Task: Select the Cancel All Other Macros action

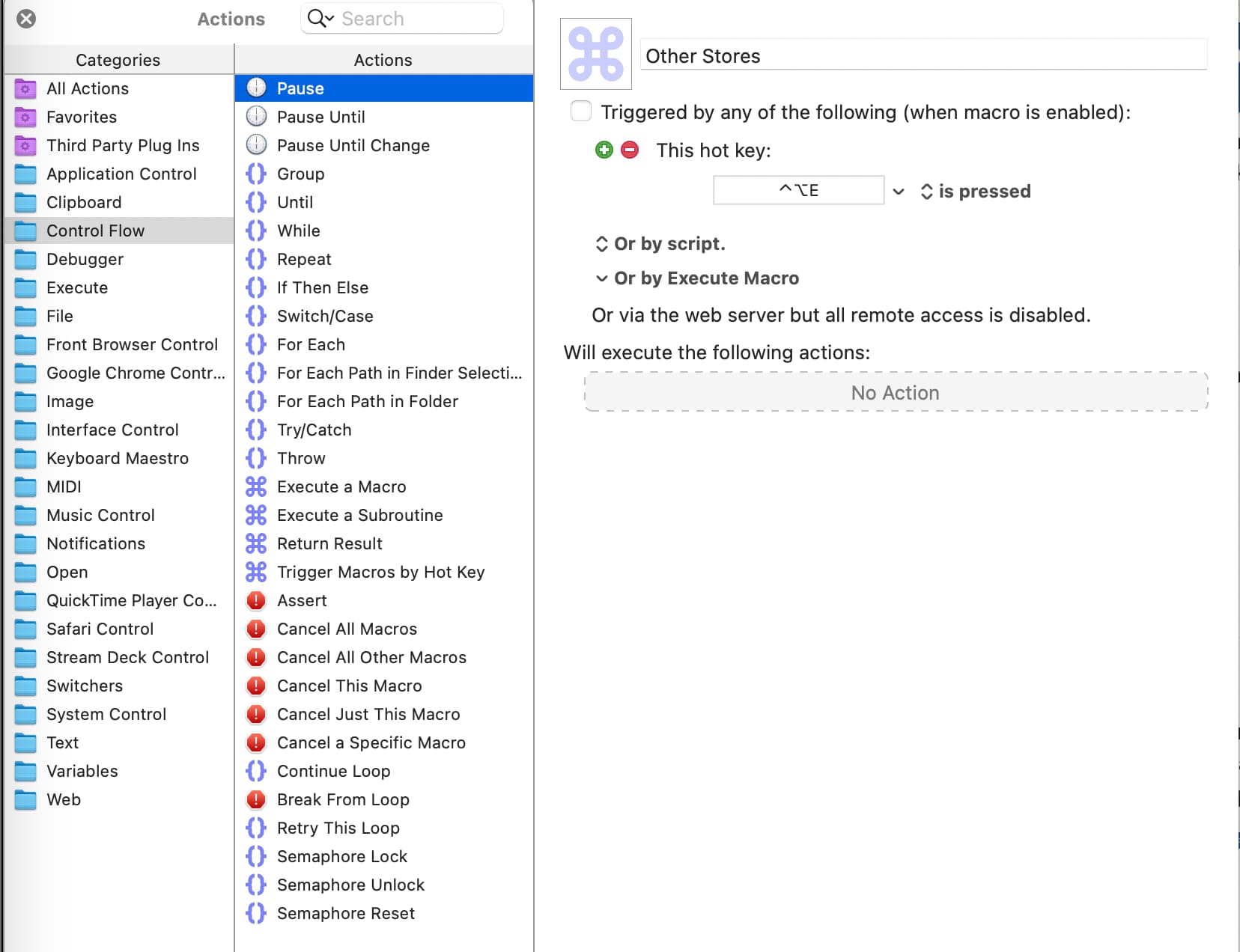Action: tap(384, 657)
